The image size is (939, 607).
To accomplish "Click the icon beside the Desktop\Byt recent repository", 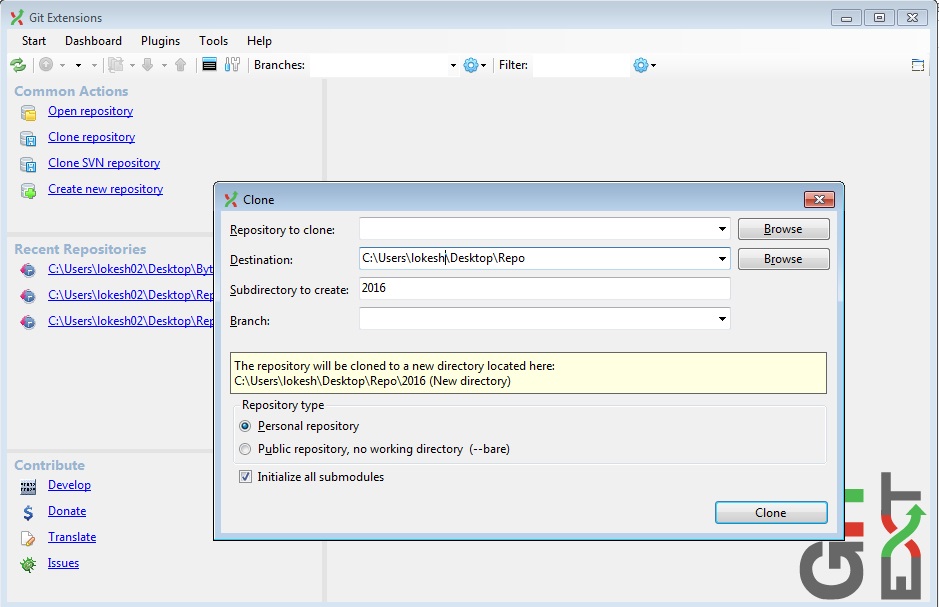I will (28, 270).
